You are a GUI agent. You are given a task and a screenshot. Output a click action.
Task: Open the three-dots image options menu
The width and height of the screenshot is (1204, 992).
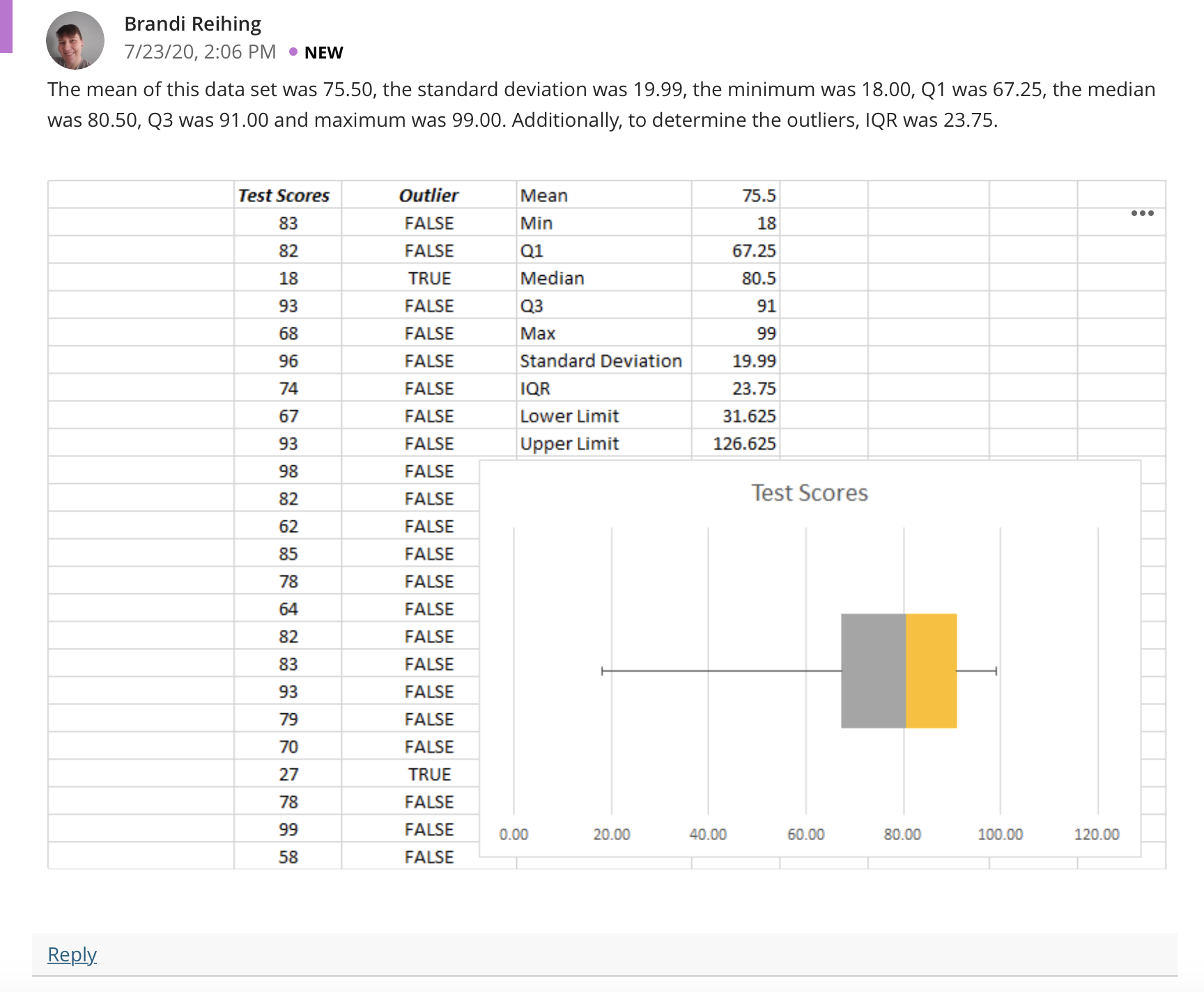[x=1142, y=213]
